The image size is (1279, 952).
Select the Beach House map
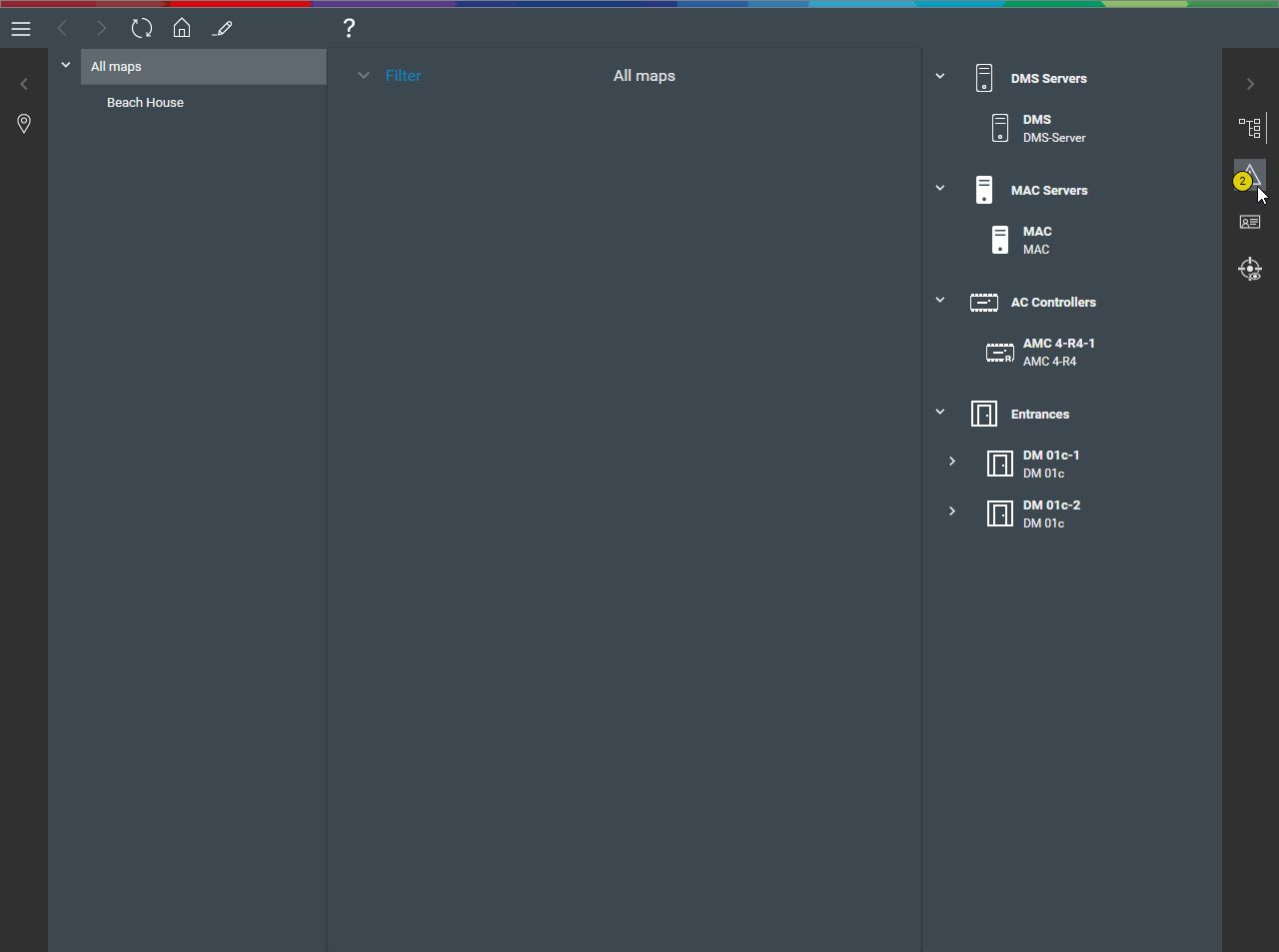click(145, 103)
